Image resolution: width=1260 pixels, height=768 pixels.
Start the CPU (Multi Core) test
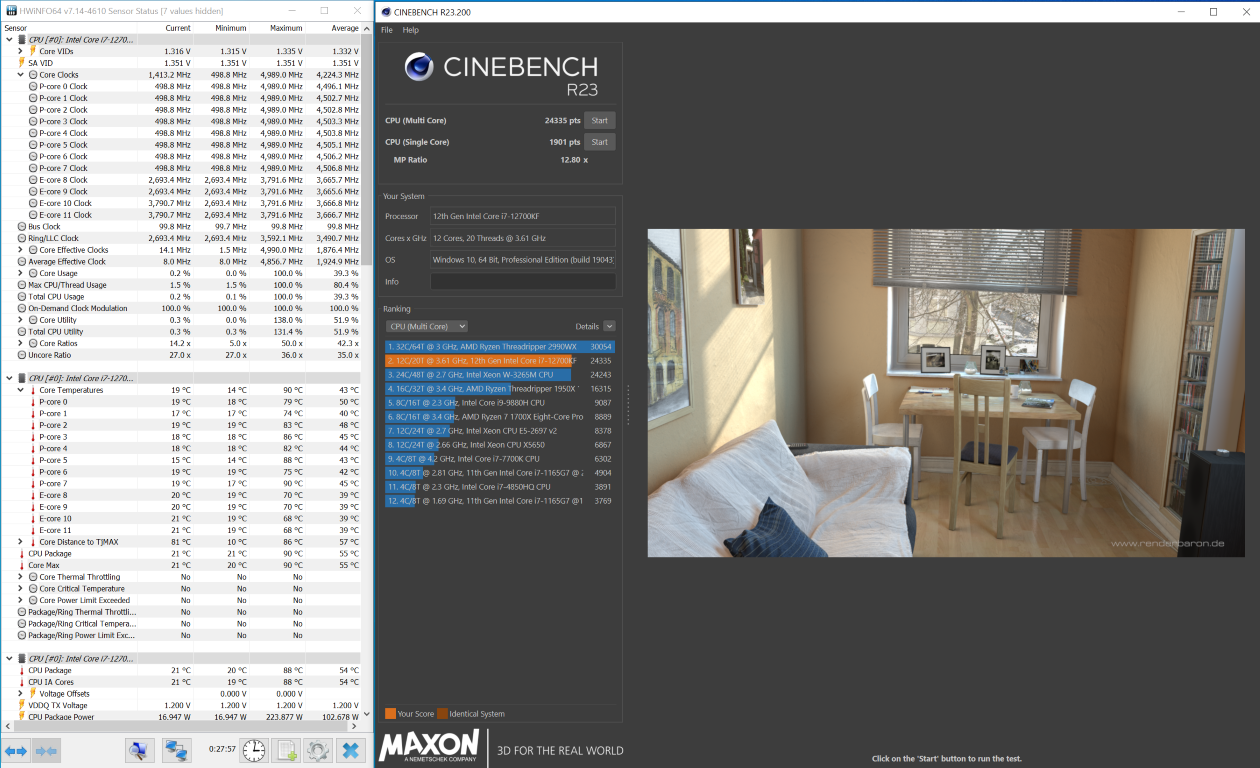[x=600, y=120]
